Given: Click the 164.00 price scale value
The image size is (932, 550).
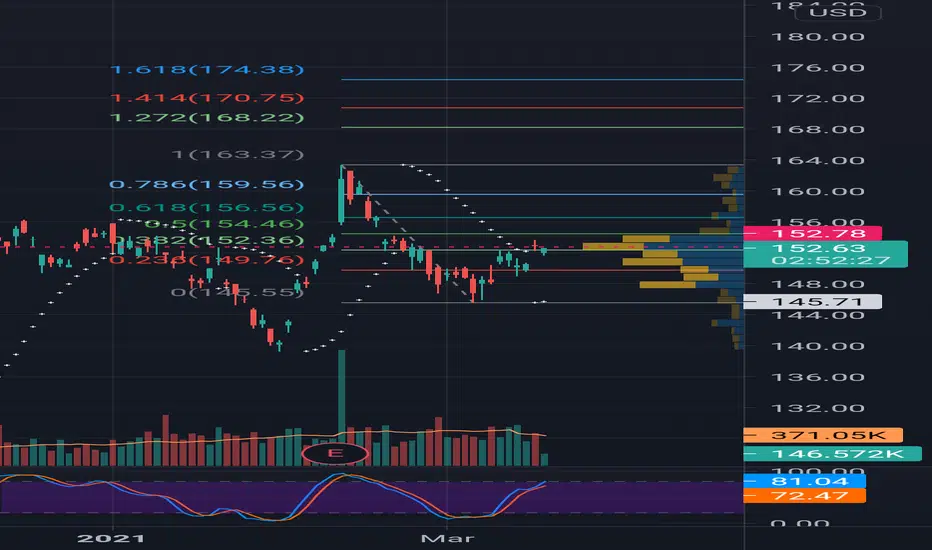Looking at the screenshot, I should [817, 161].
